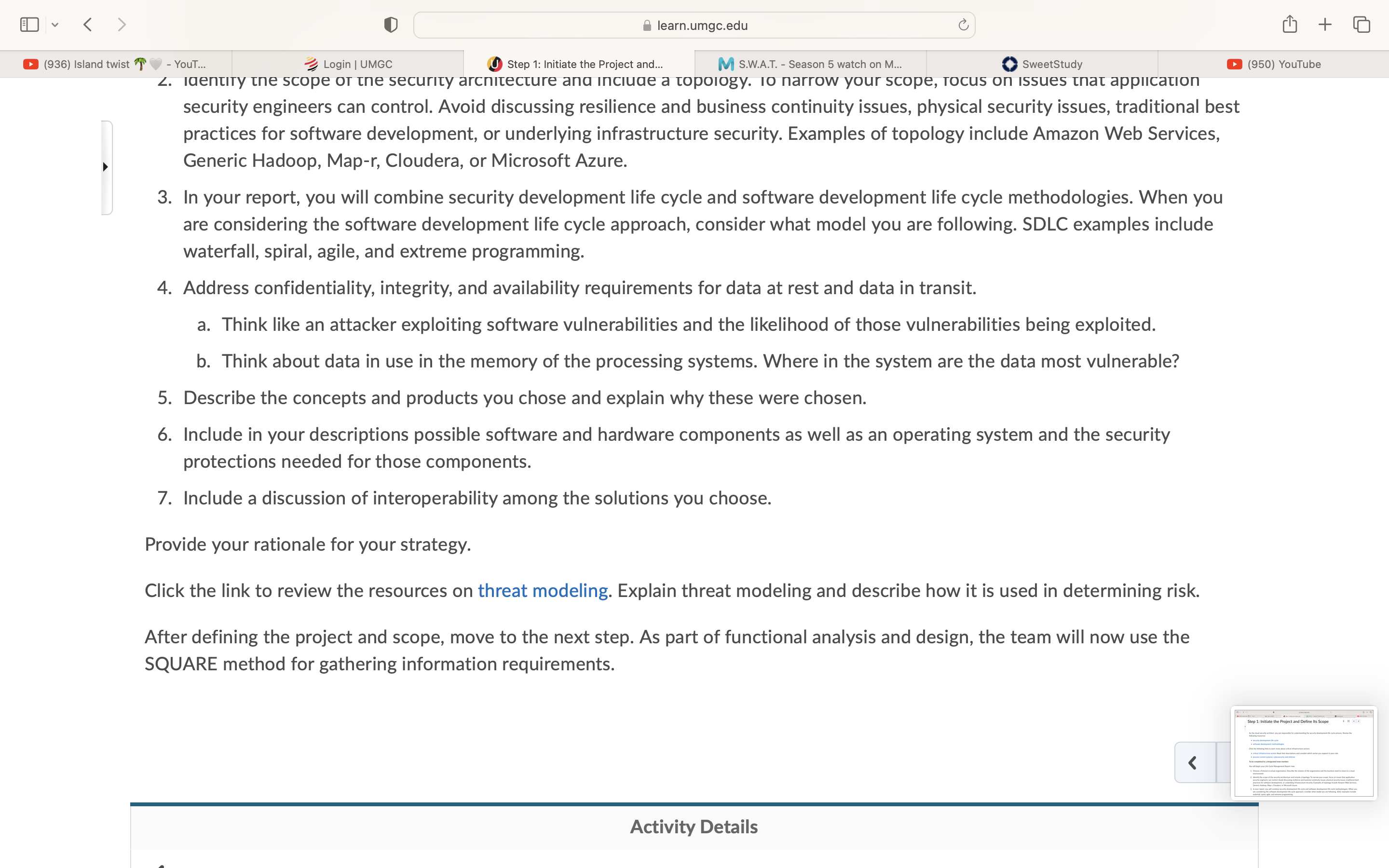
Task: Open the screenshot preview thumbnail
Action: click(x=1304, y=753)
